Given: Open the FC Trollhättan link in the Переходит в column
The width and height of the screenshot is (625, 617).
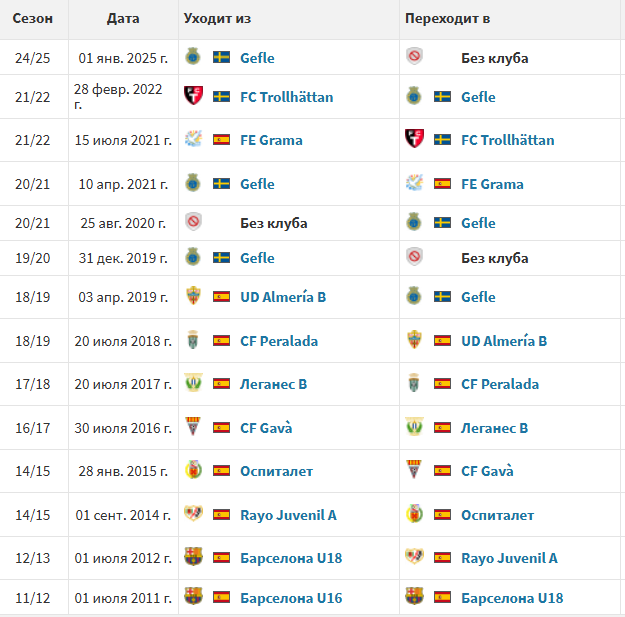Looking at the screenshot, I should point(507,140).
